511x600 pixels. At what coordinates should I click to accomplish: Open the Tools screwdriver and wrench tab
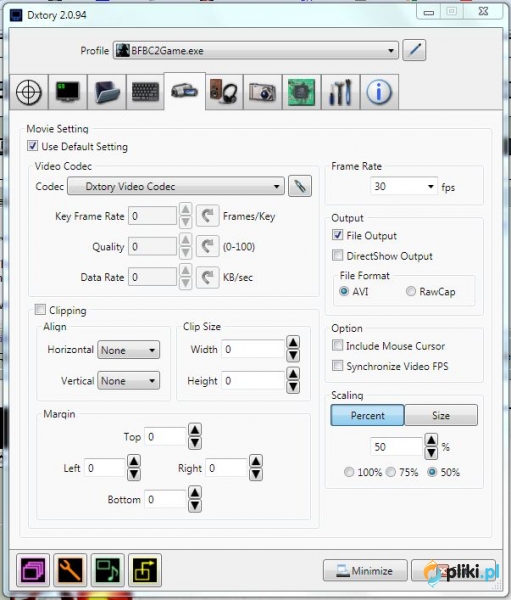(340, 92)
